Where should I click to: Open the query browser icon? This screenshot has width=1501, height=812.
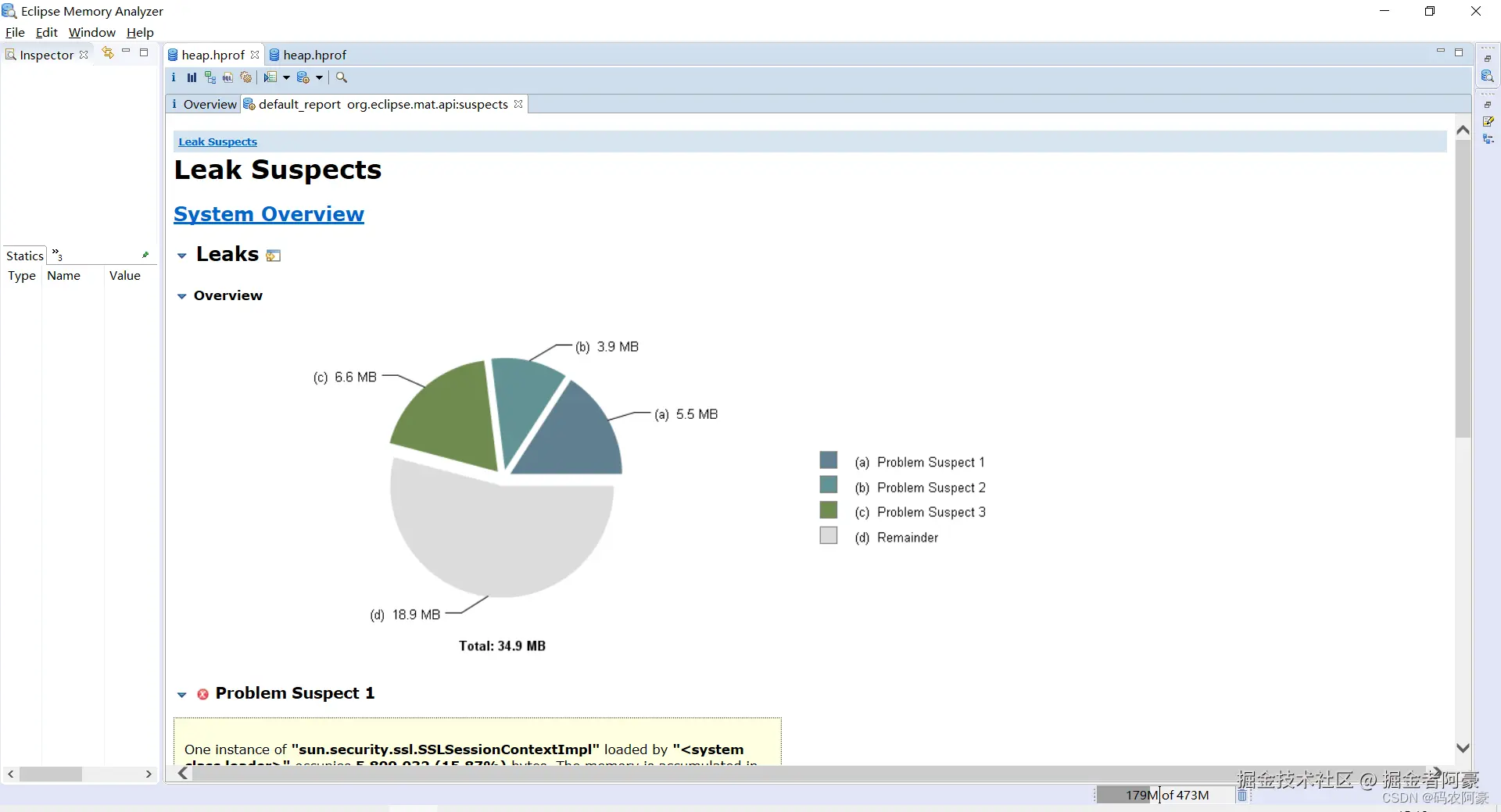pyautogui.click(x=303, y=77)
